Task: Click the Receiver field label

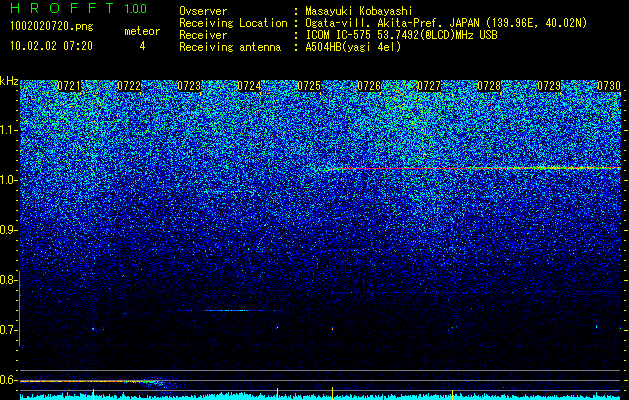Action: coord(203,35)
